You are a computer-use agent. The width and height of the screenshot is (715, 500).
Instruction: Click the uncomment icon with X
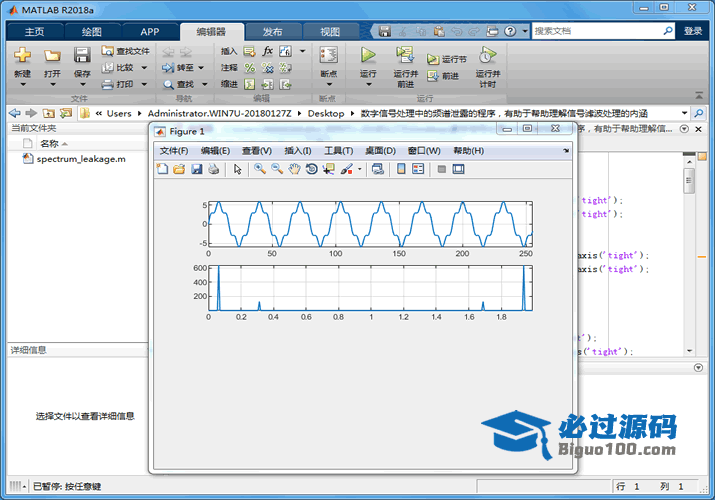pyautogui.click(x=268, y=68)
